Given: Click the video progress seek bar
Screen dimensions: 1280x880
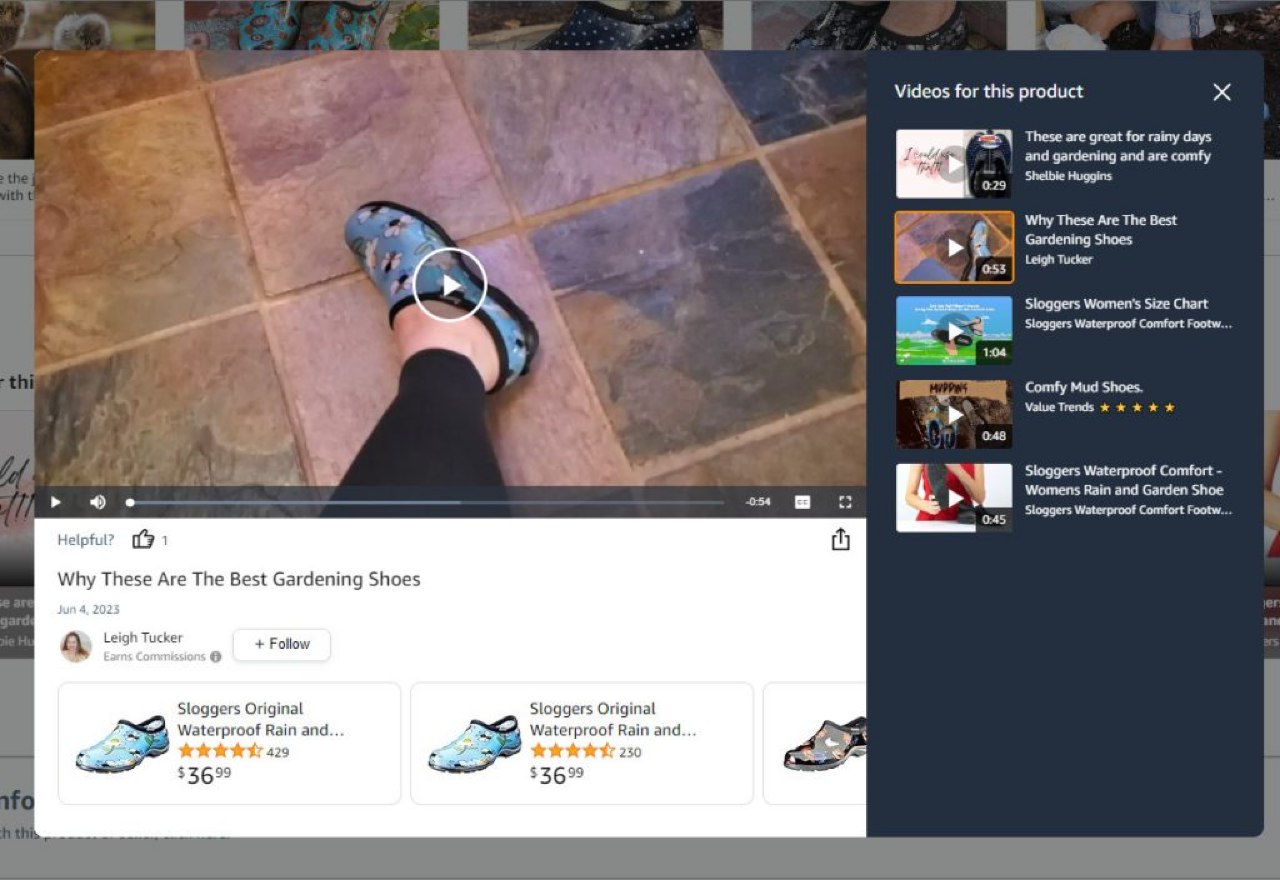Looking at the screenshot, I should point(426,502).
